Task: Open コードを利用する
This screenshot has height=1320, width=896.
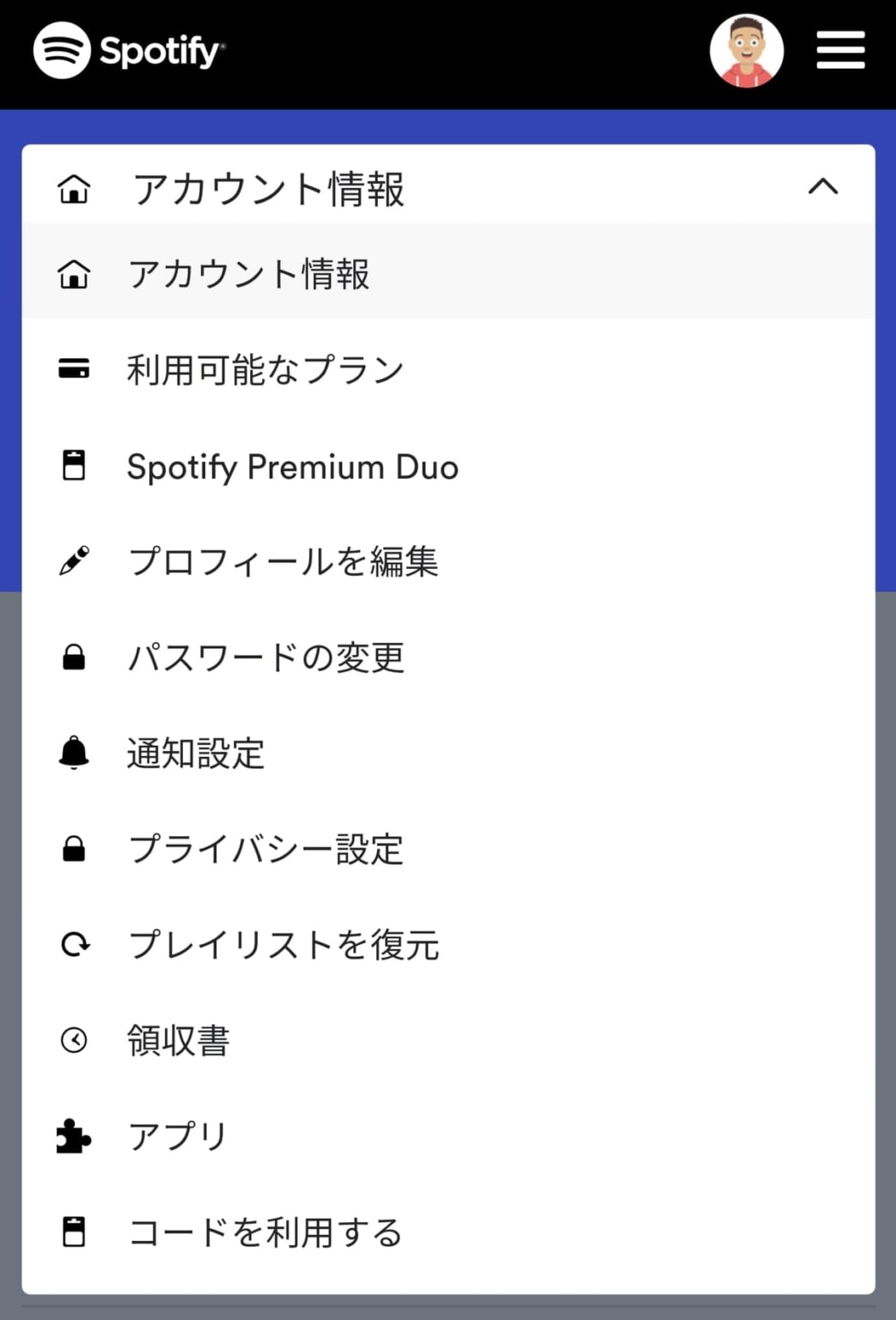Action: tap(265, 1232)
